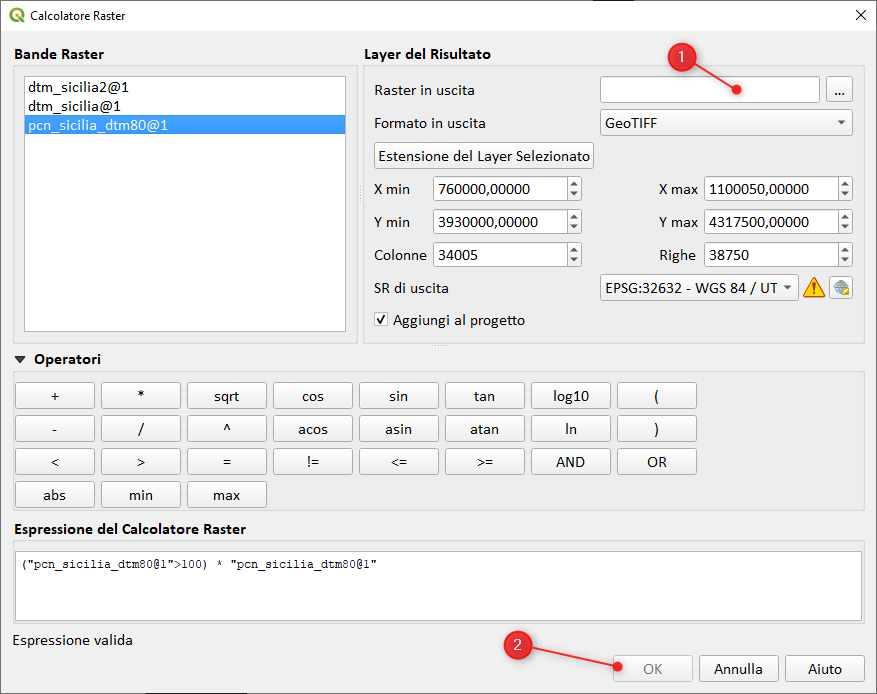Image resolution: width=877 pixels, height=694 pixels.
Task: Toggle the Aggiungi al progetto checkbox
Action: pos(381,320)
